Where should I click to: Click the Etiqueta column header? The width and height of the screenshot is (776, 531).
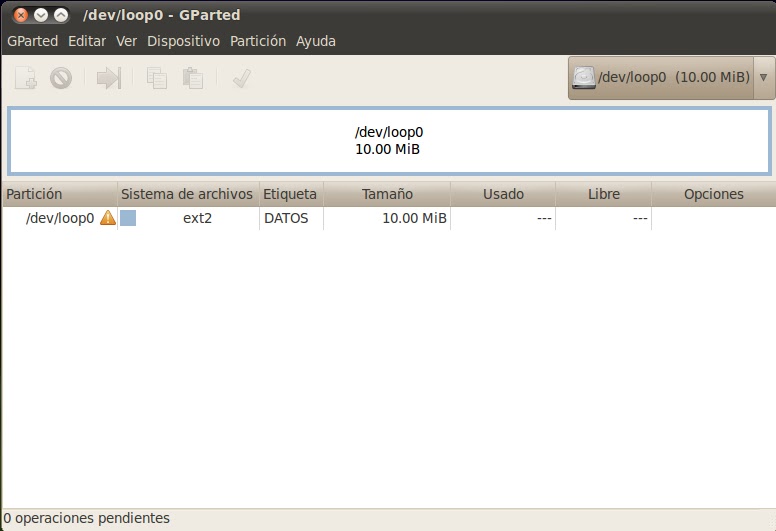pyautogui.click(x=291, y=194)
